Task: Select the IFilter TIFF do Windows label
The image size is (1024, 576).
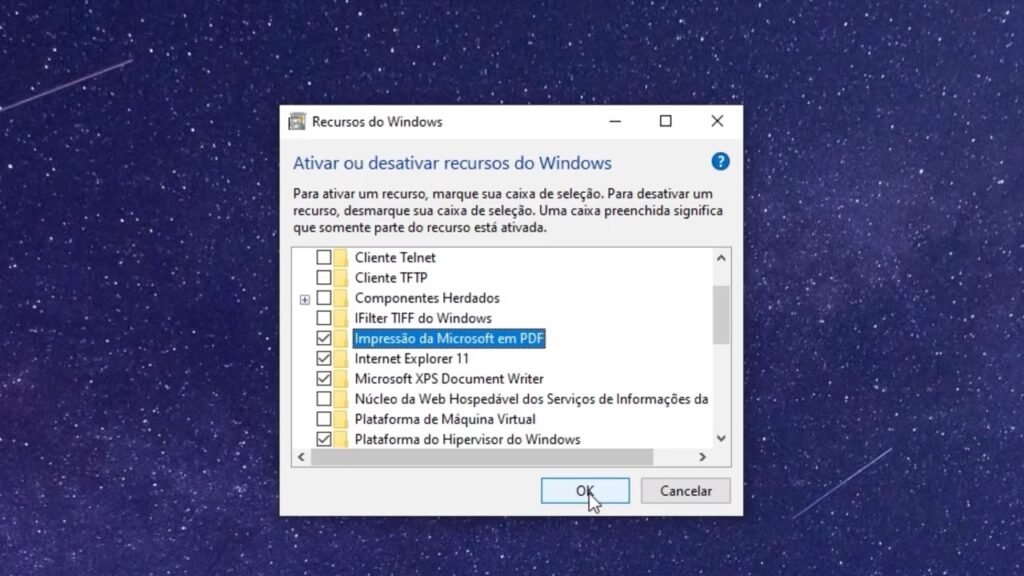Action: pyautogui.click(x=423, y=318)
